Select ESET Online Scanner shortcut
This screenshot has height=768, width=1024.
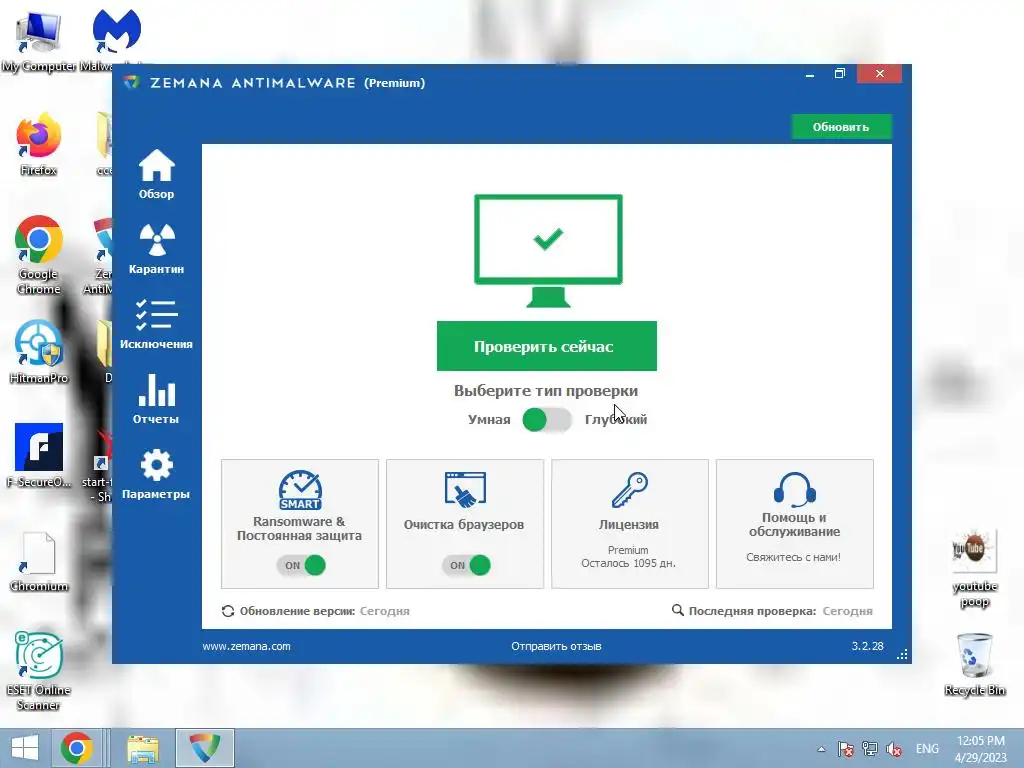tap(39, 671)
